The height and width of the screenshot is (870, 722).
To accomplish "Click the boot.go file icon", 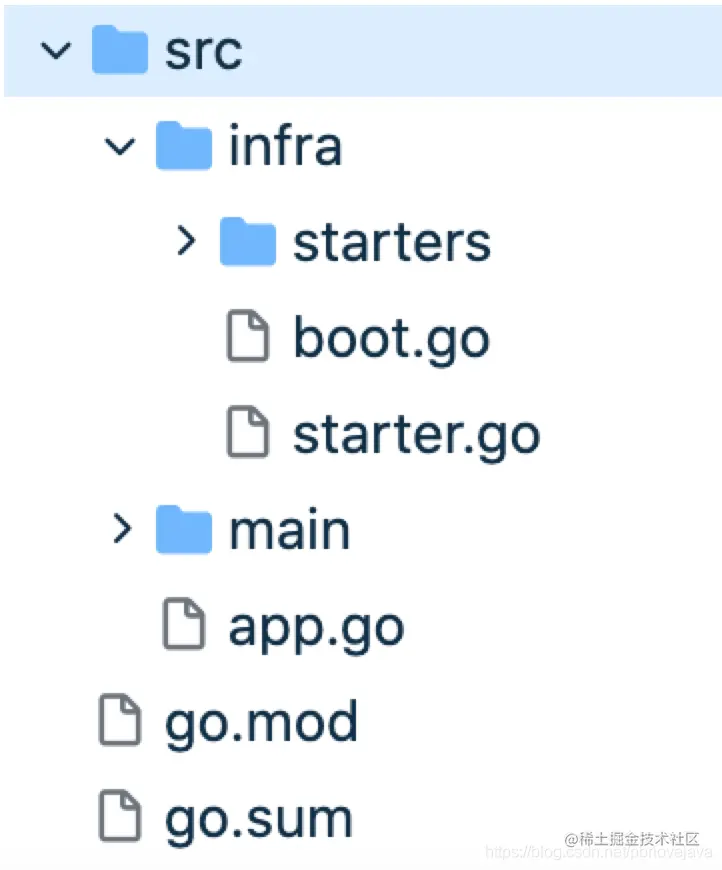I will (x=247, y=337).
